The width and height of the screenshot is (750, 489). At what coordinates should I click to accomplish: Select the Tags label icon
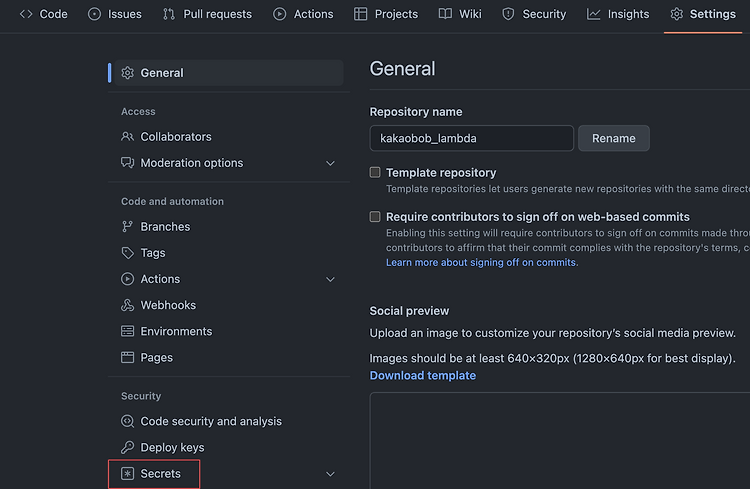(127, 253)
